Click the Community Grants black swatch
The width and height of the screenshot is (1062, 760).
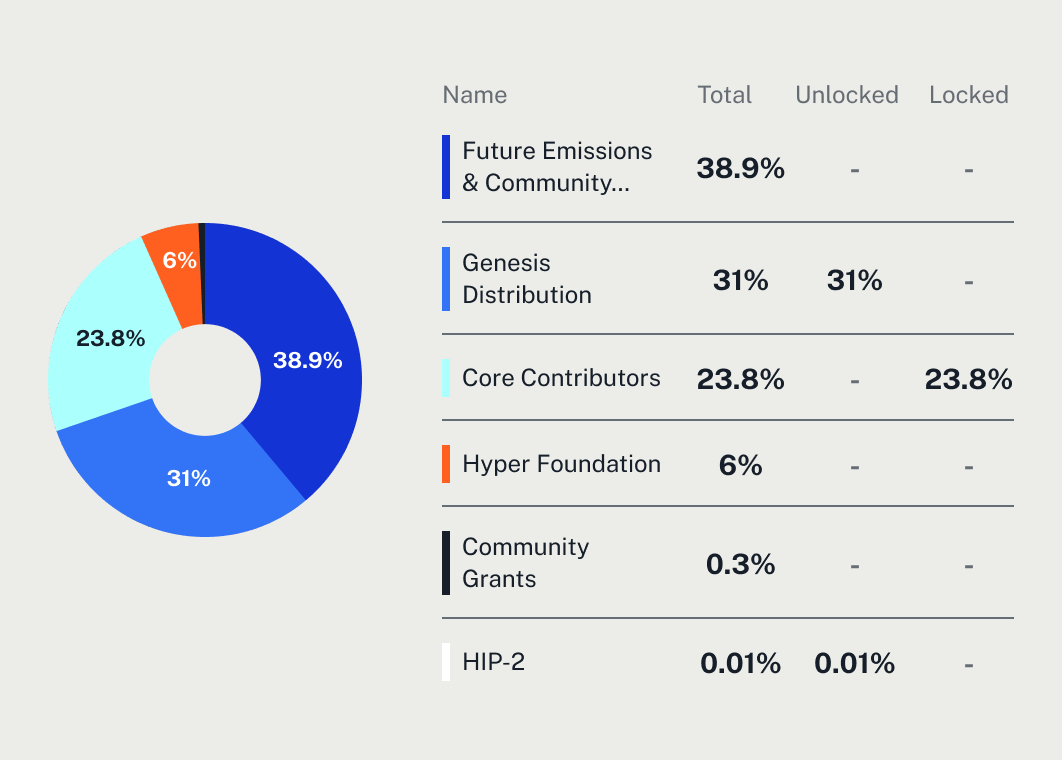[446, 563]
